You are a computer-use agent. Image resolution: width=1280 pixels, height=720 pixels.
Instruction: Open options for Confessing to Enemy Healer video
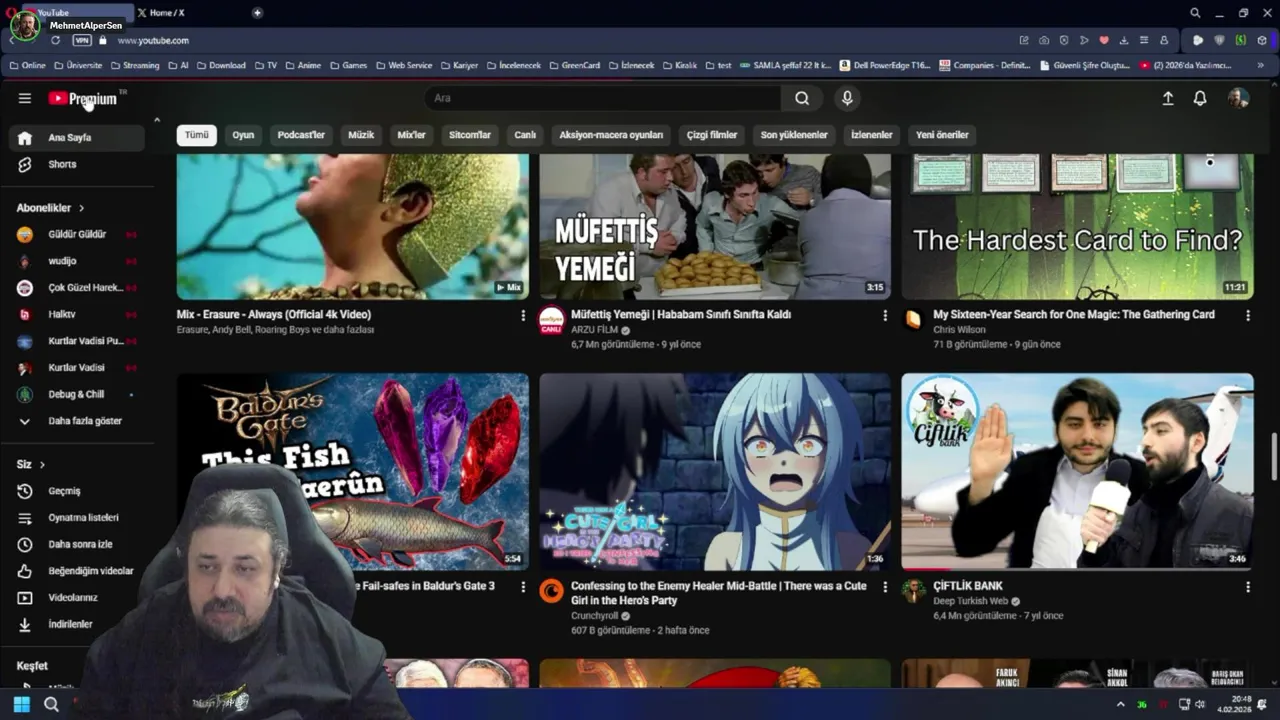pyautogui.click(x=884, y=587)
